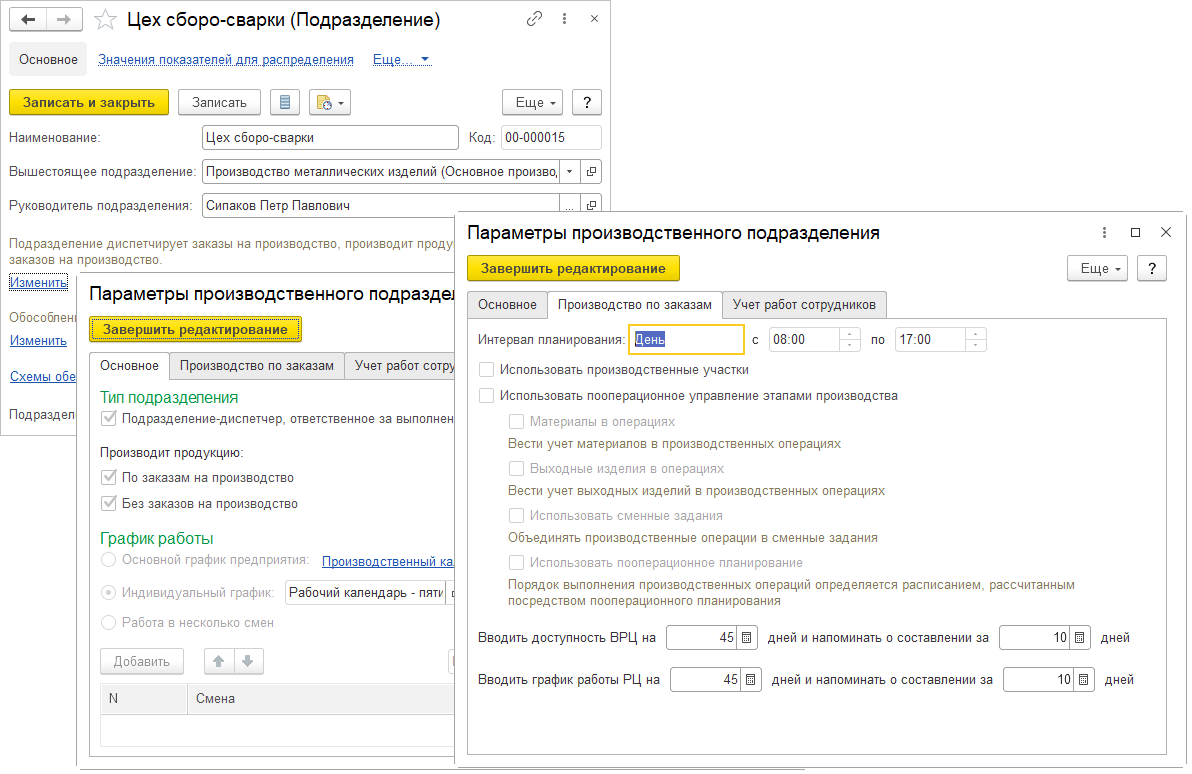Click Завершить редактирование in back Параметры window

tap(195, 329)
